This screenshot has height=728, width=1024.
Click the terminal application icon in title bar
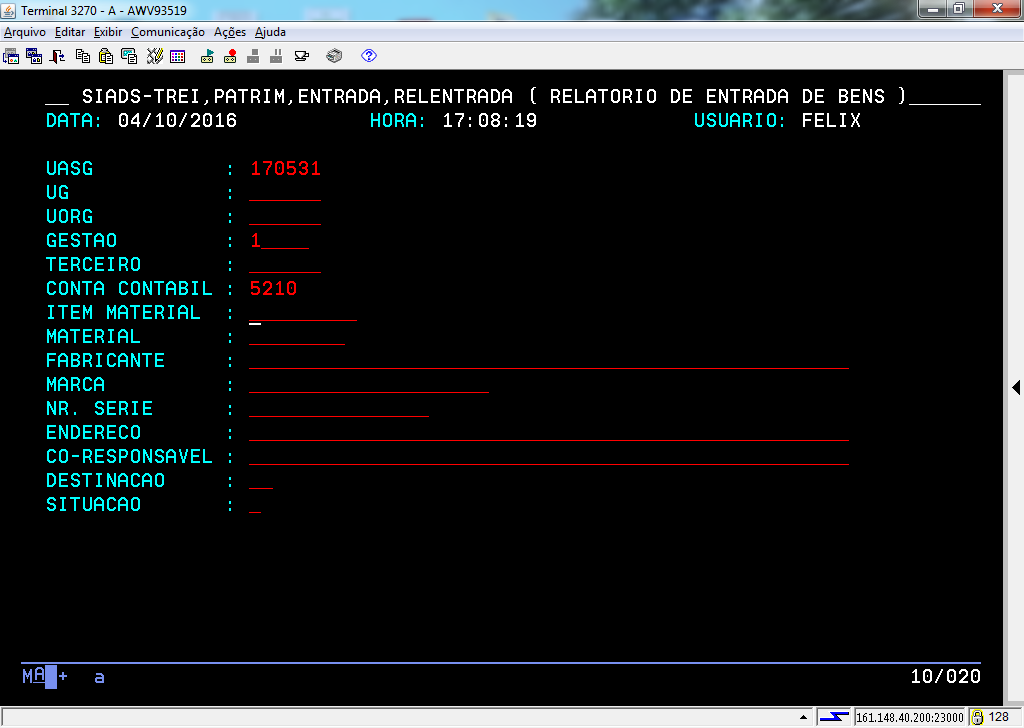click(8, 10)
